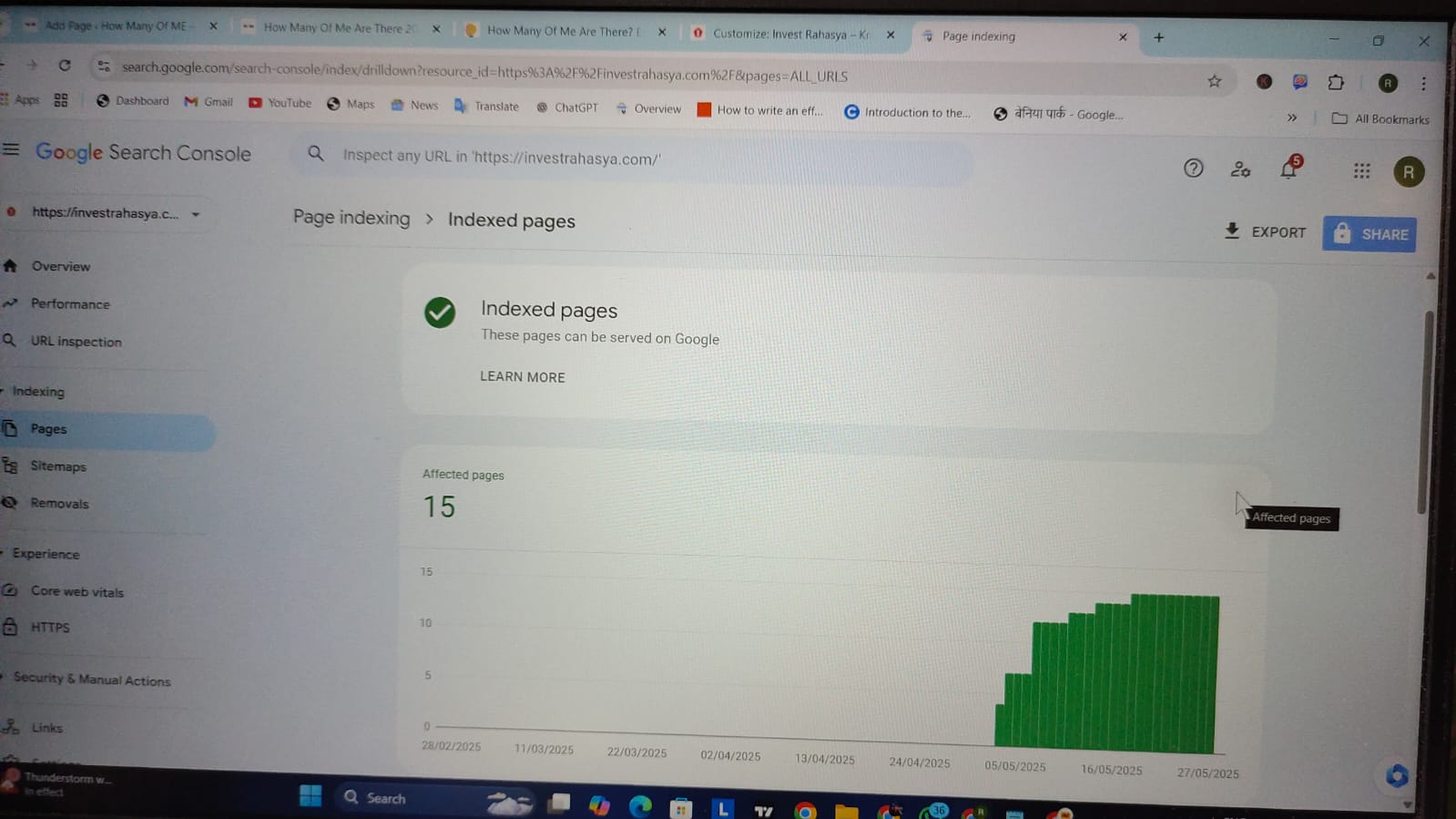This screenshot has width=1456, height=819.
Task: Open Copilot from the taskbar
Action: 598,805
